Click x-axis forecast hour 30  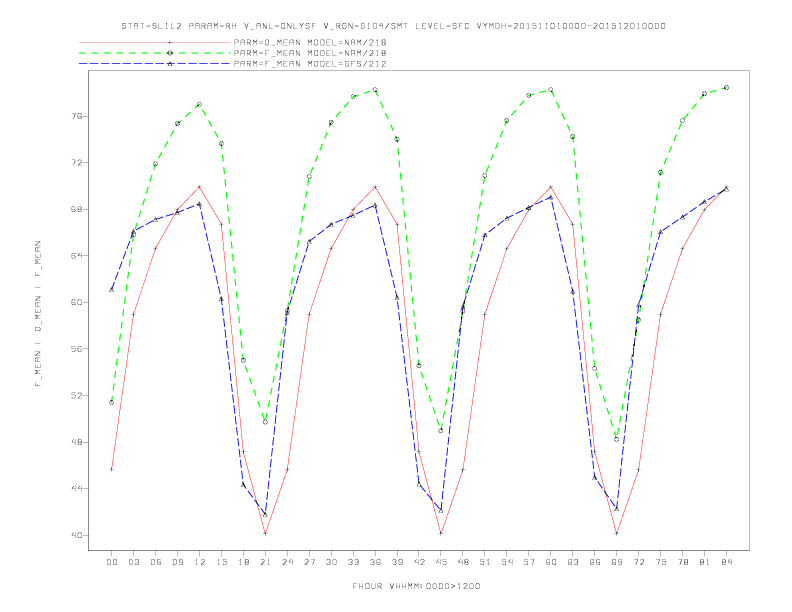[331, 562]
